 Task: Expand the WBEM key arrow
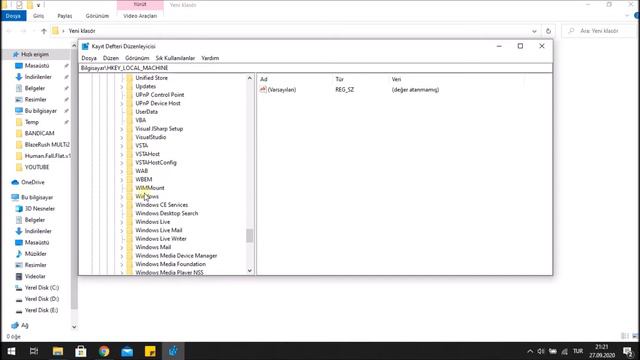122,180
